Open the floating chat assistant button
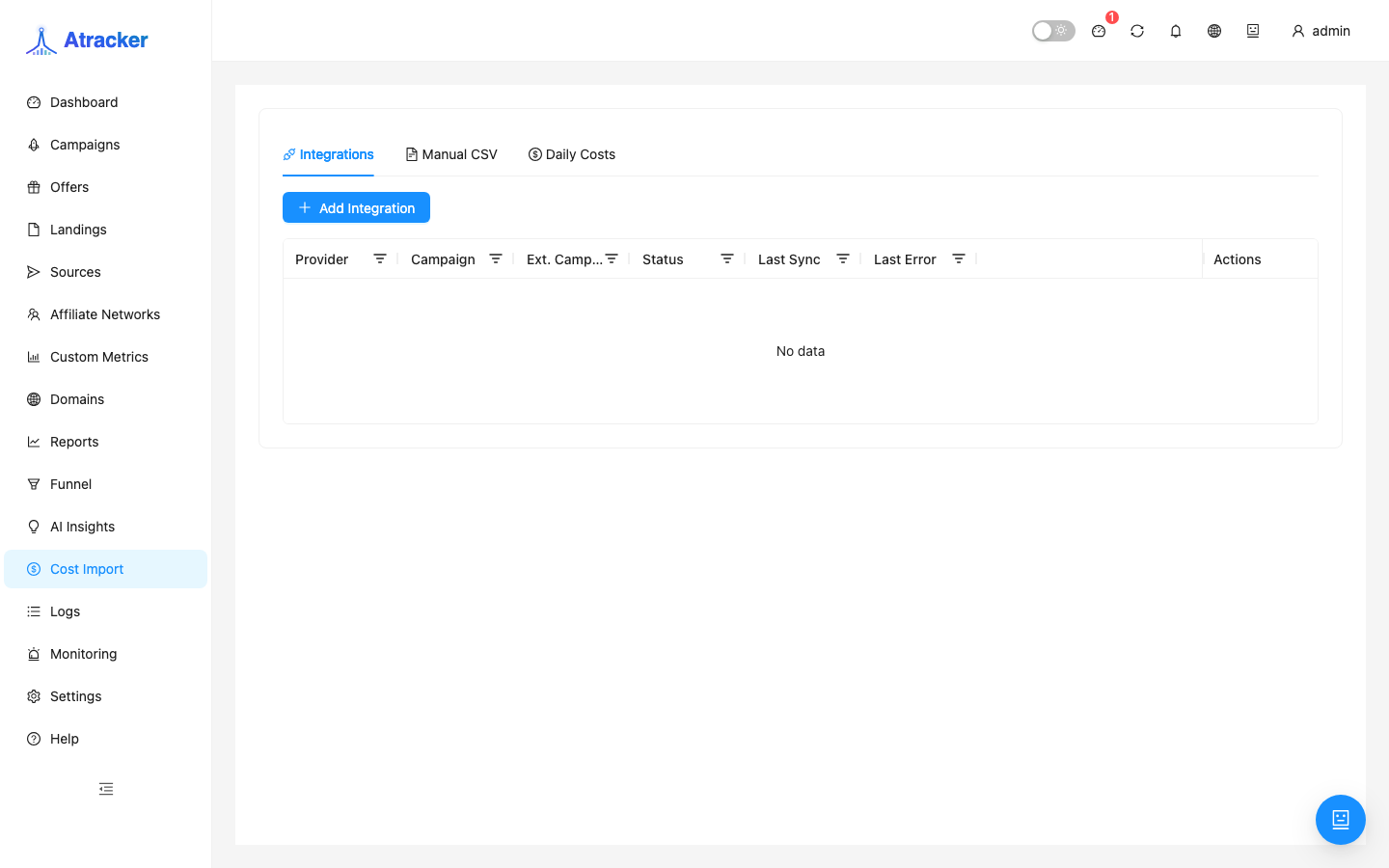The height and width of the screenshot is (868, 1389). (x=1341, y=820)
